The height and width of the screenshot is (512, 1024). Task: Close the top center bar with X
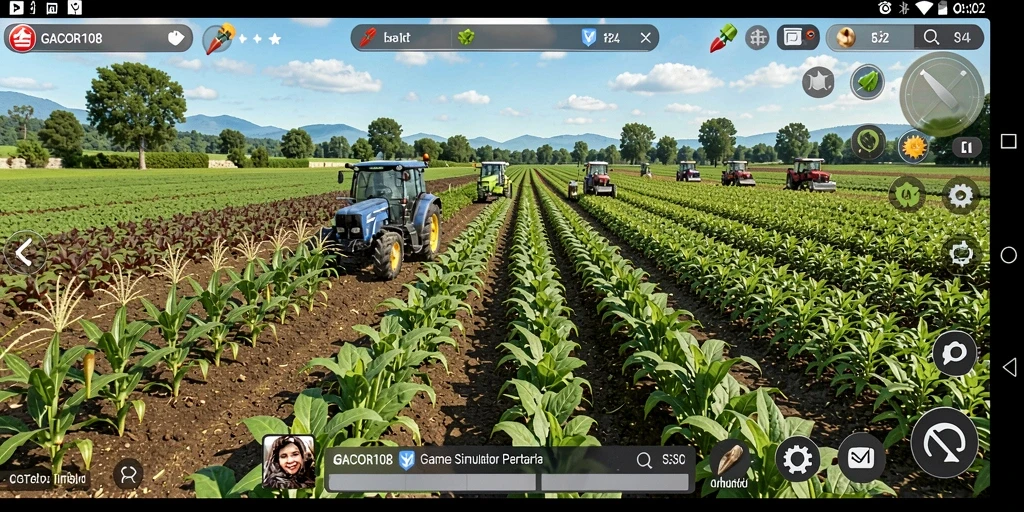645,38
